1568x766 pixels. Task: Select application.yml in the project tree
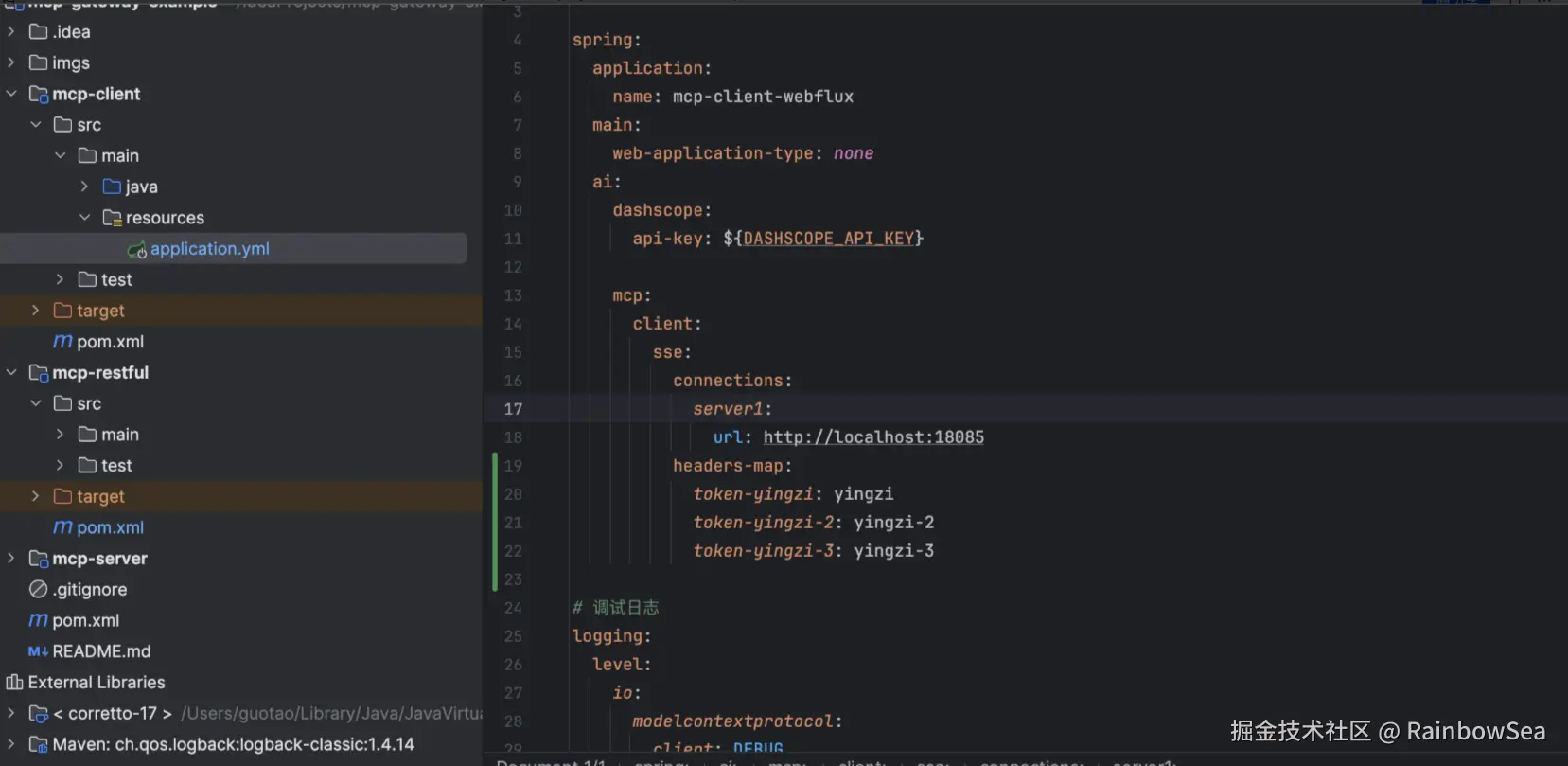click(209, 249)
